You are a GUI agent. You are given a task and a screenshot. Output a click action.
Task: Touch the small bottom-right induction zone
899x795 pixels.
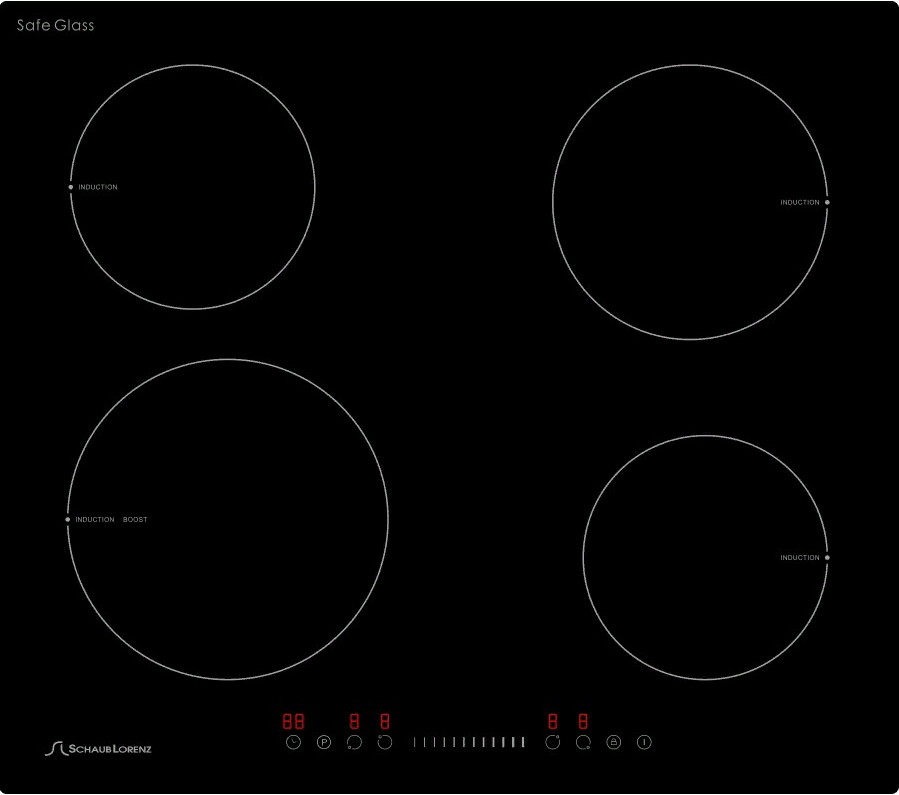[706, 557]
